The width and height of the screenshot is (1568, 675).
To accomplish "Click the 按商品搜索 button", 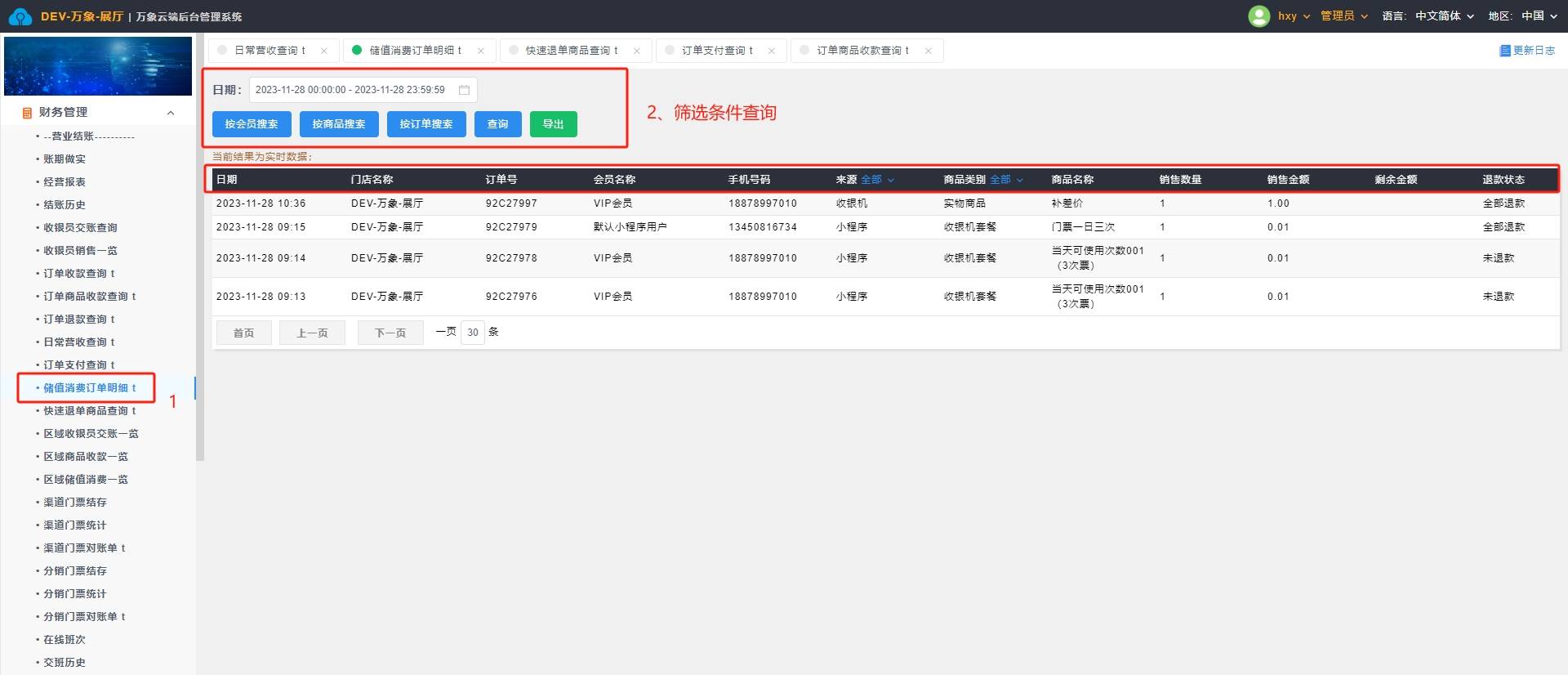I will tap(339, 124).
